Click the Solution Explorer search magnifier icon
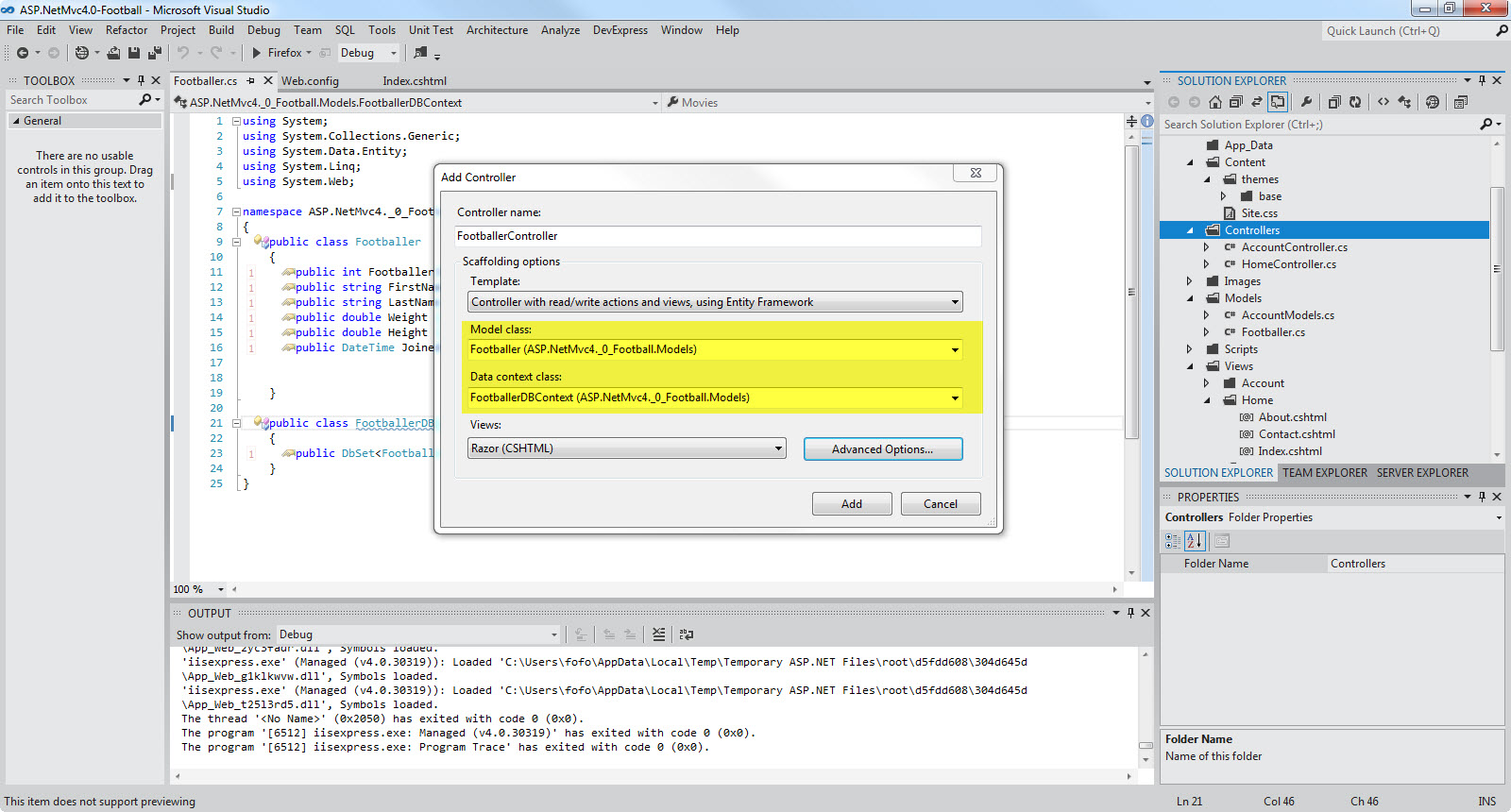1511x812 pixels. tap(1486, 124)
